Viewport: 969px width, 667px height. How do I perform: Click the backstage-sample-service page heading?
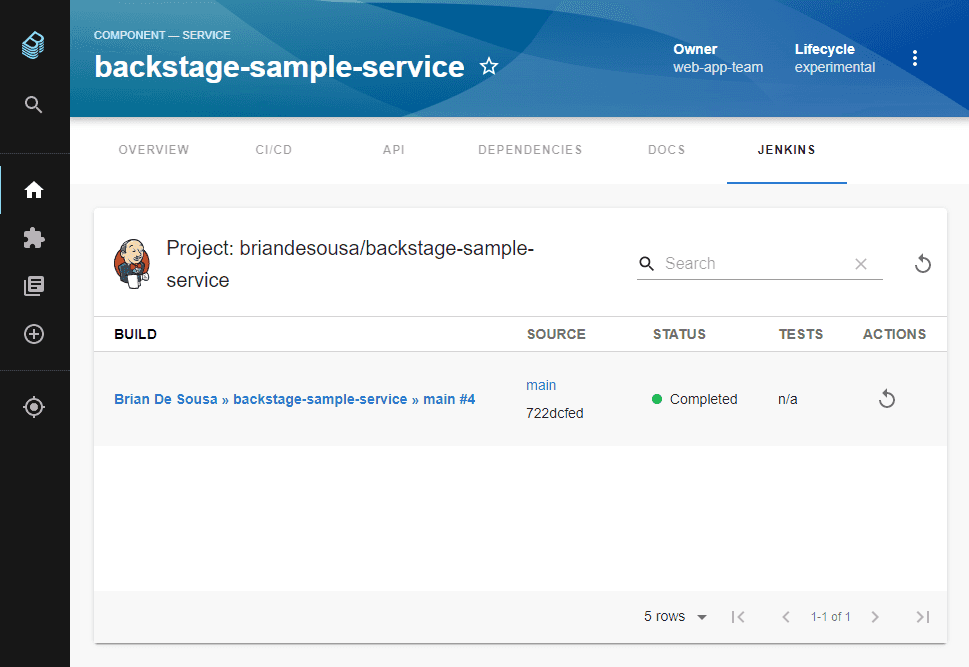click(279, 66)
